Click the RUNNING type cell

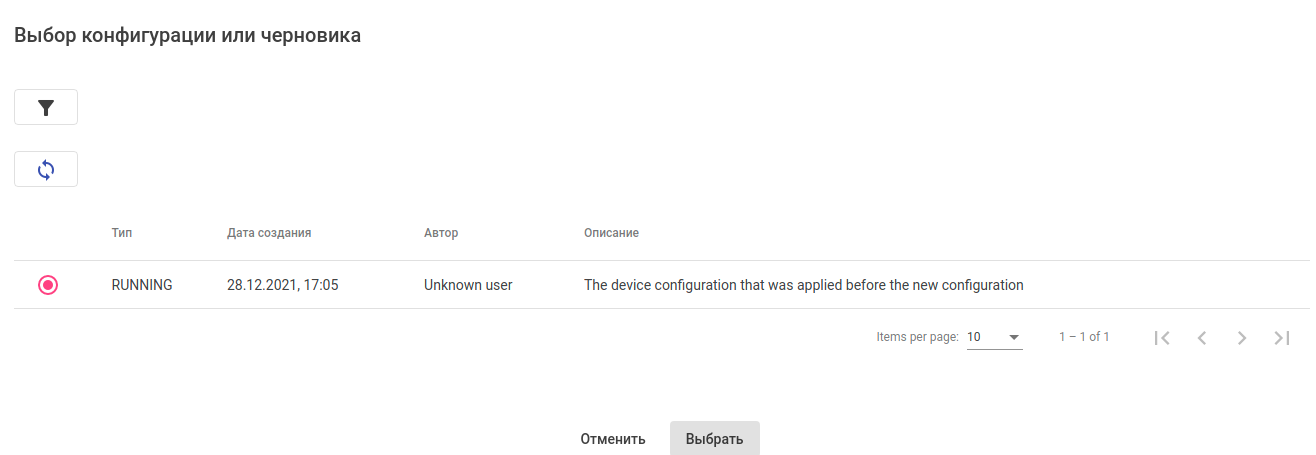[x=142, y=285]
